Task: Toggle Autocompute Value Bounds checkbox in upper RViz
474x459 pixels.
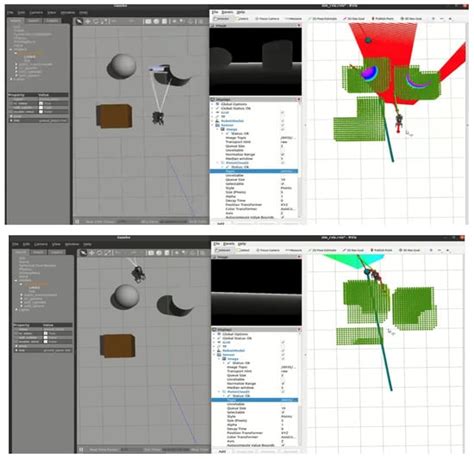Action: (282, 217)
